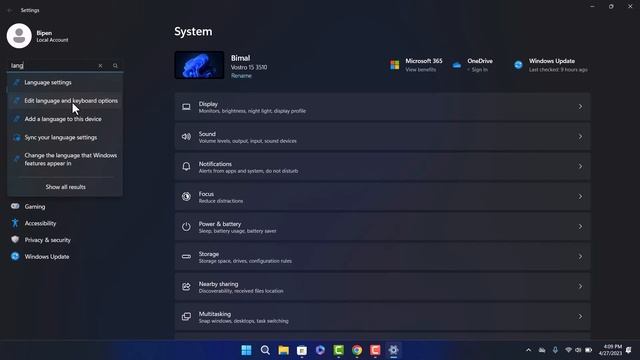This screenshot has width=640, height=360.
Task: Expand the Focus row chevron
Action: click(x=580, y=197)
